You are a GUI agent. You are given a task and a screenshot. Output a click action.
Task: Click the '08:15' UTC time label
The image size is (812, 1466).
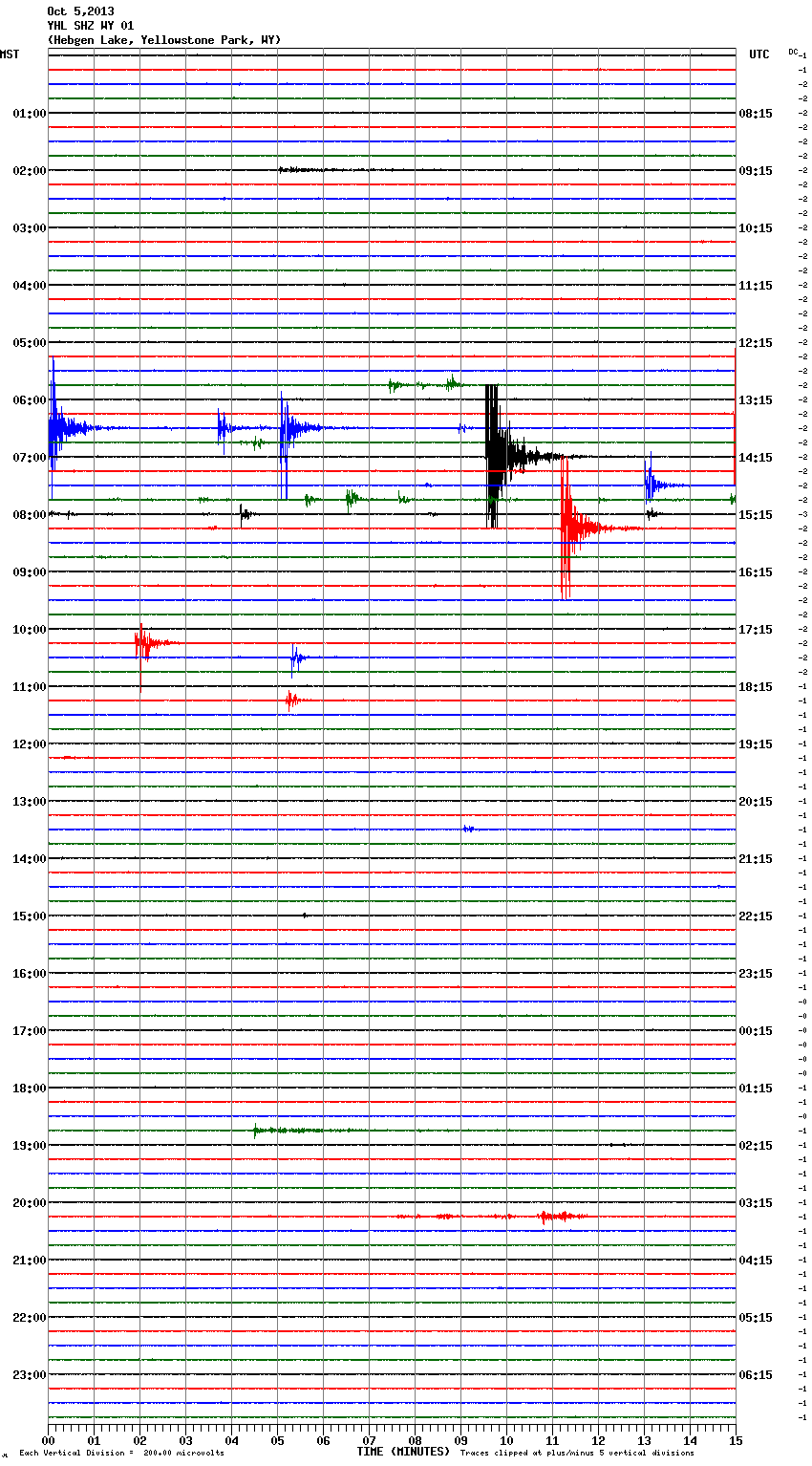pyautogui.click(x=756, y=114)
